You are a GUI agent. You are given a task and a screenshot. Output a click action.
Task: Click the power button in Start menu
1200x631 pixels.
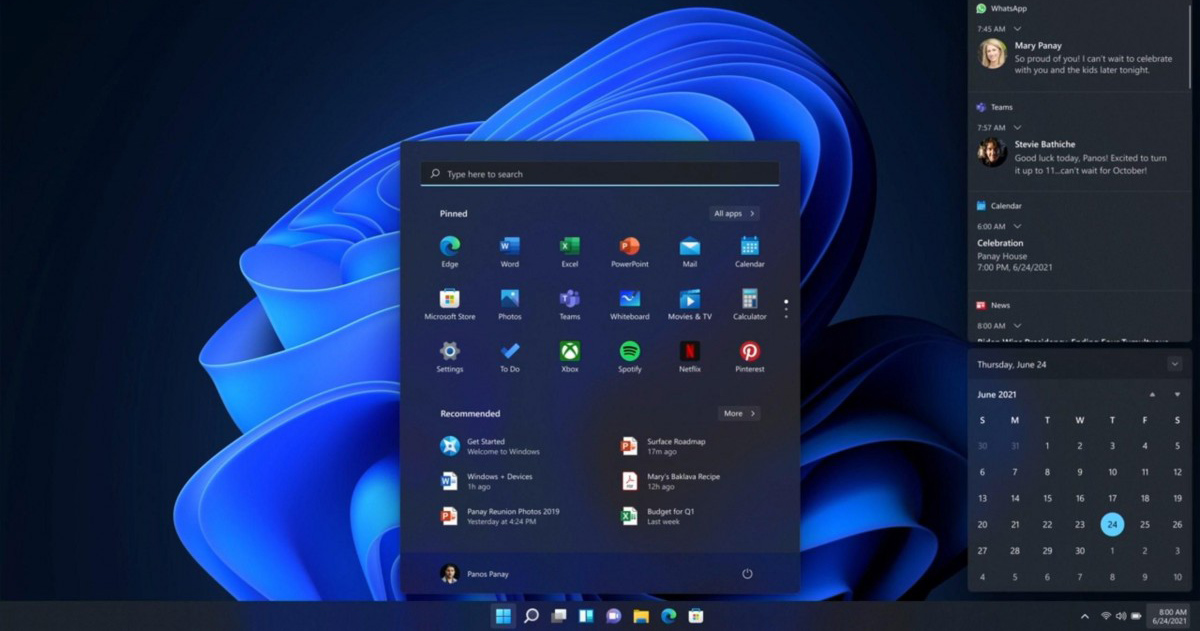(747, 574)
